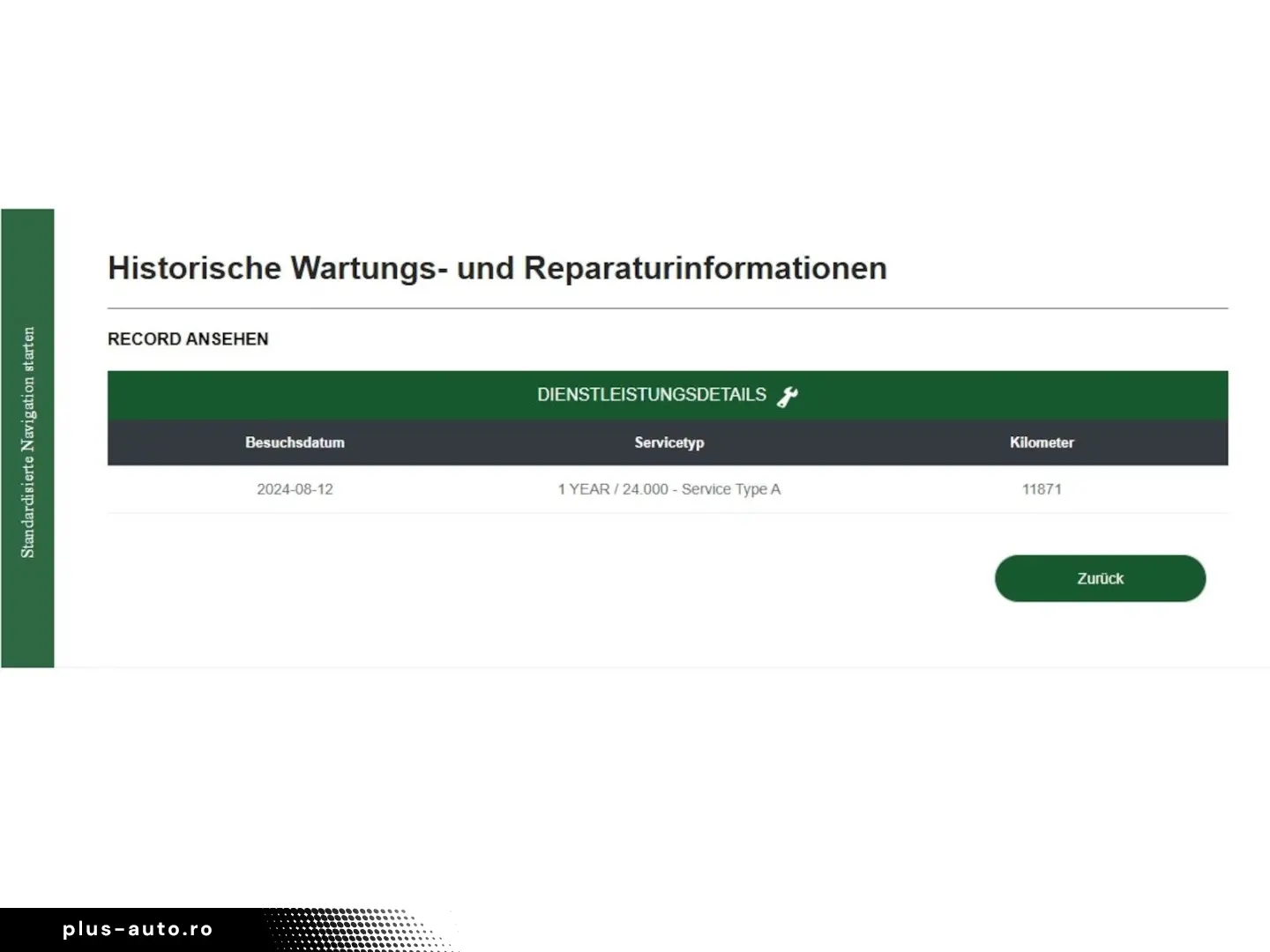Click the kilometer value 11871
The width and height of the screenshot is (1270, 952).
click(x=1041, y=489)
